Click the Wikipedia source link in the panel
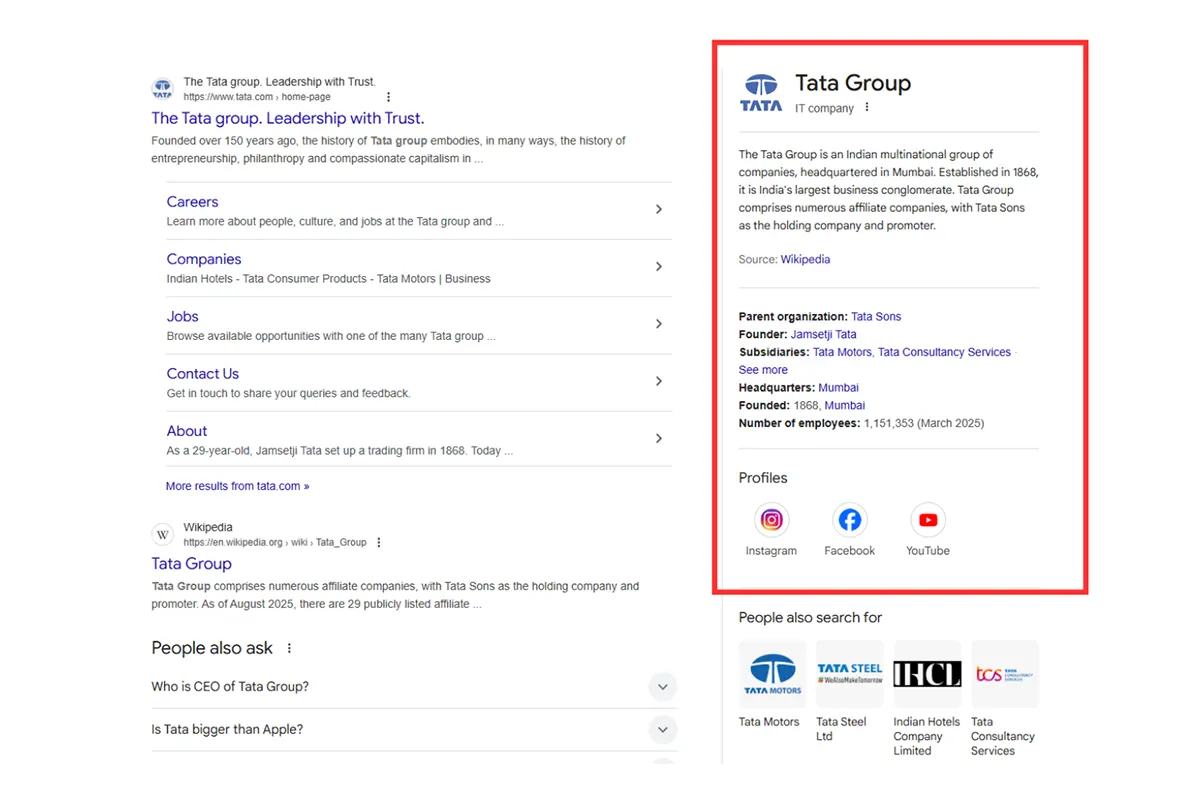1200x800 pixels. [805, 259]
